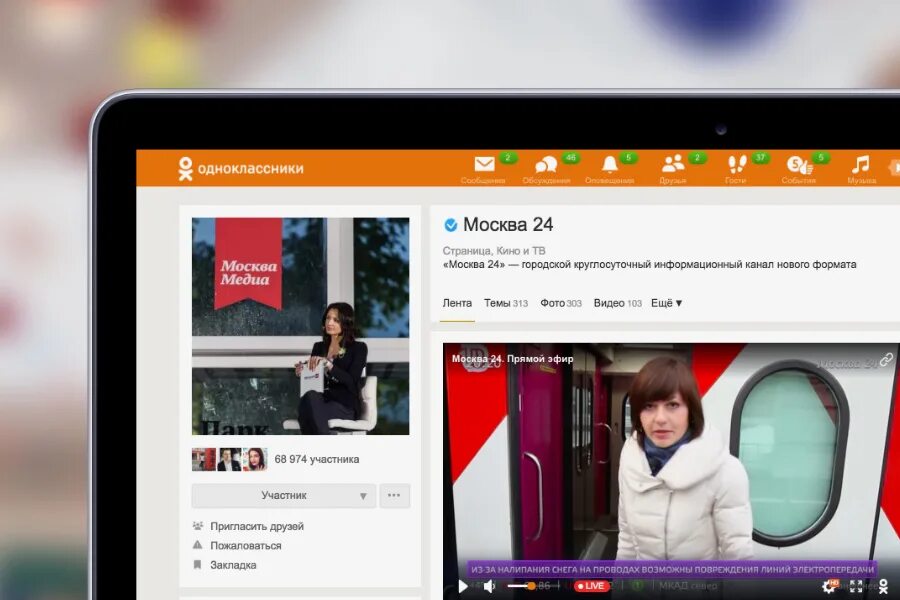Viewport: 900px width, 600px height.
Task: Click the blue verified badge near Москва 24
Action: pyautogui.click(x=451, y=225)
